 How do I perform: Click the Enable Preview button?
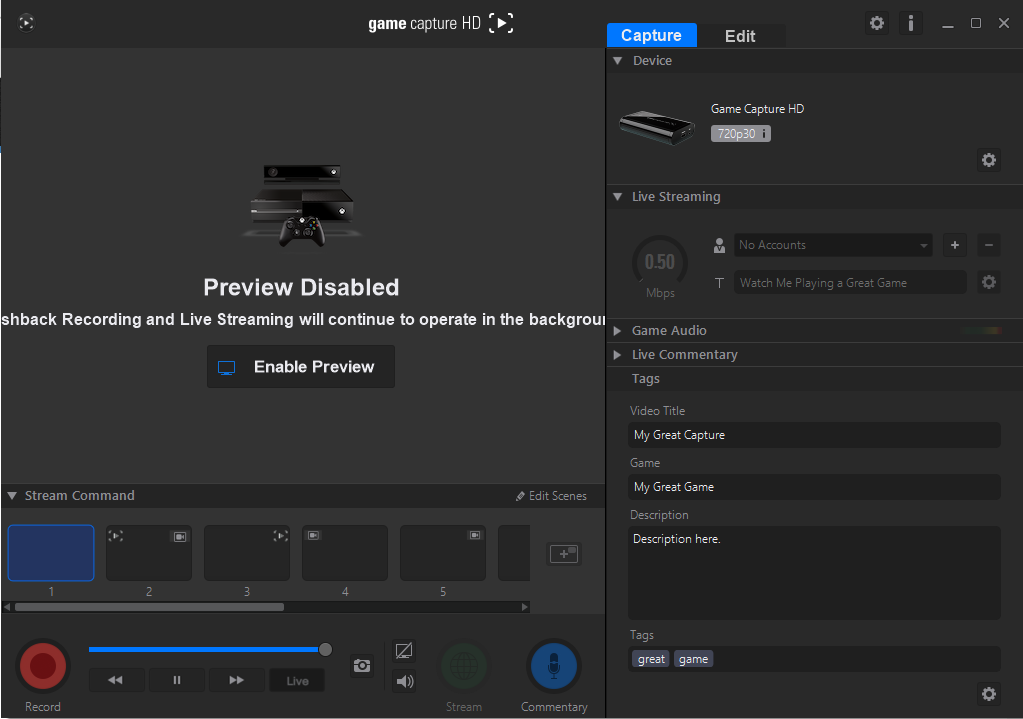pos(301,367)
